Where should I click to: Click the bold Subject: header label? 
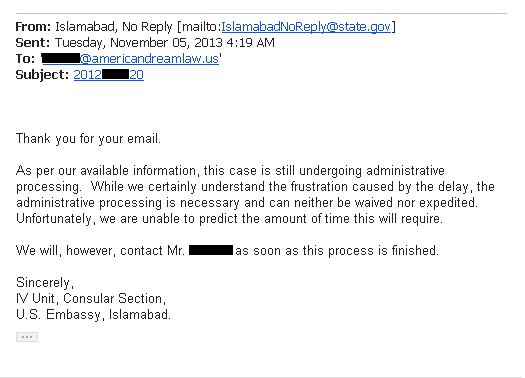point(42,75)
